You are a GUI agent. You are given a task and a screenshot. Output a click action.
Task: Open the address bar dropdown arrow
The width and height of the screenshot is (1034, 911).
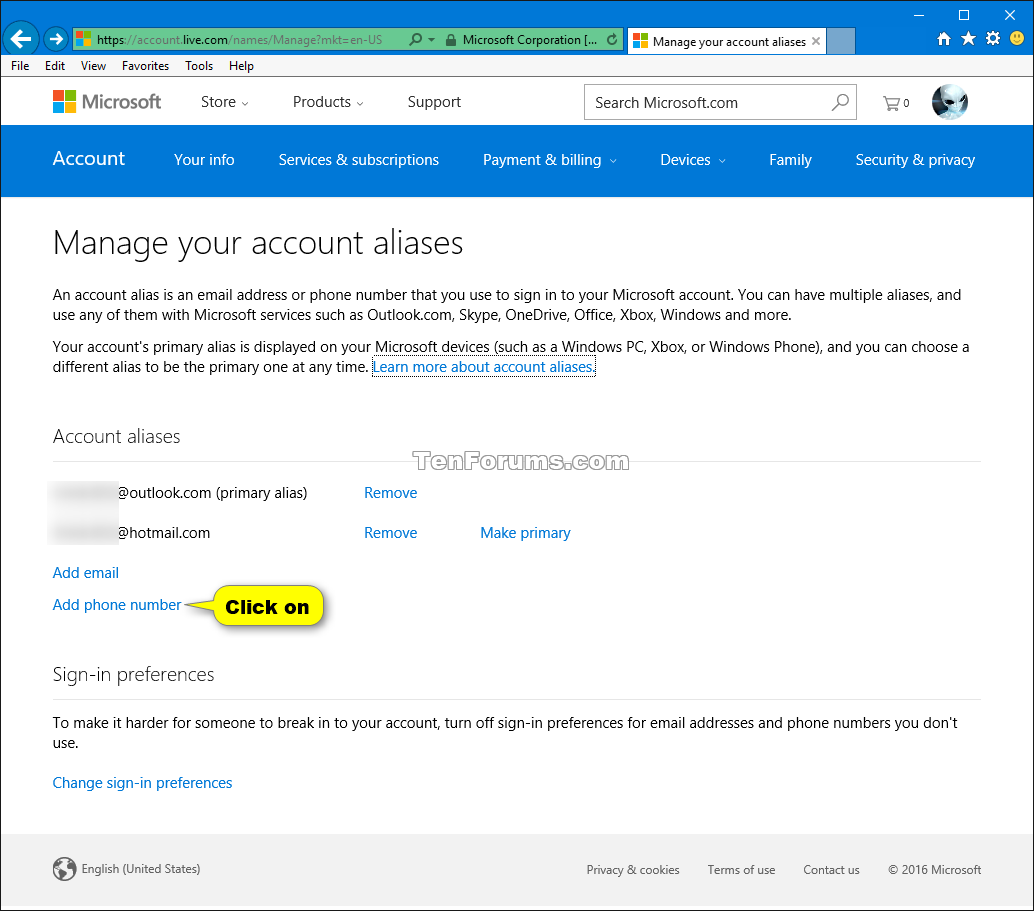point(431,40)
